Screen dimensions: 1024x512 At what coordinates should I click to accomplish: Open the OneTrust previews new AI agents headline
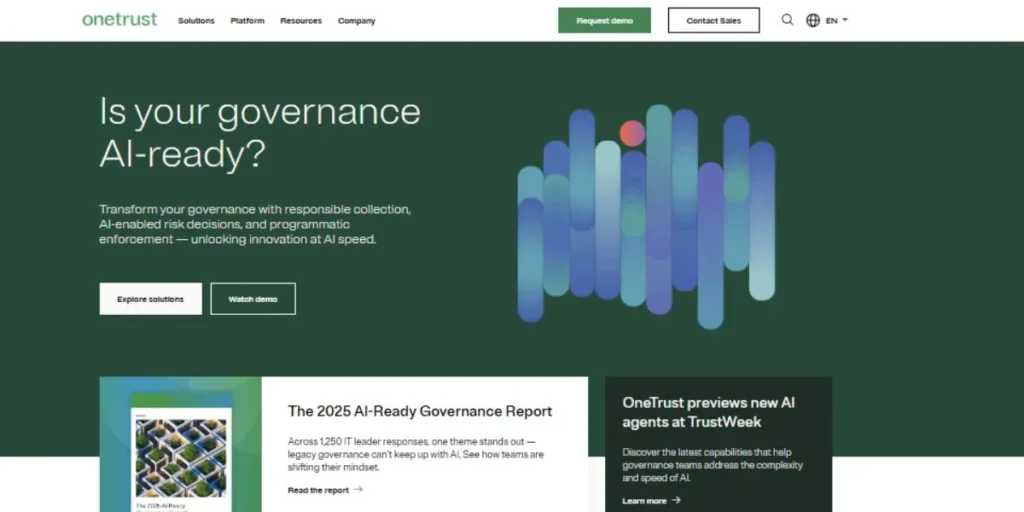point(708,412)
